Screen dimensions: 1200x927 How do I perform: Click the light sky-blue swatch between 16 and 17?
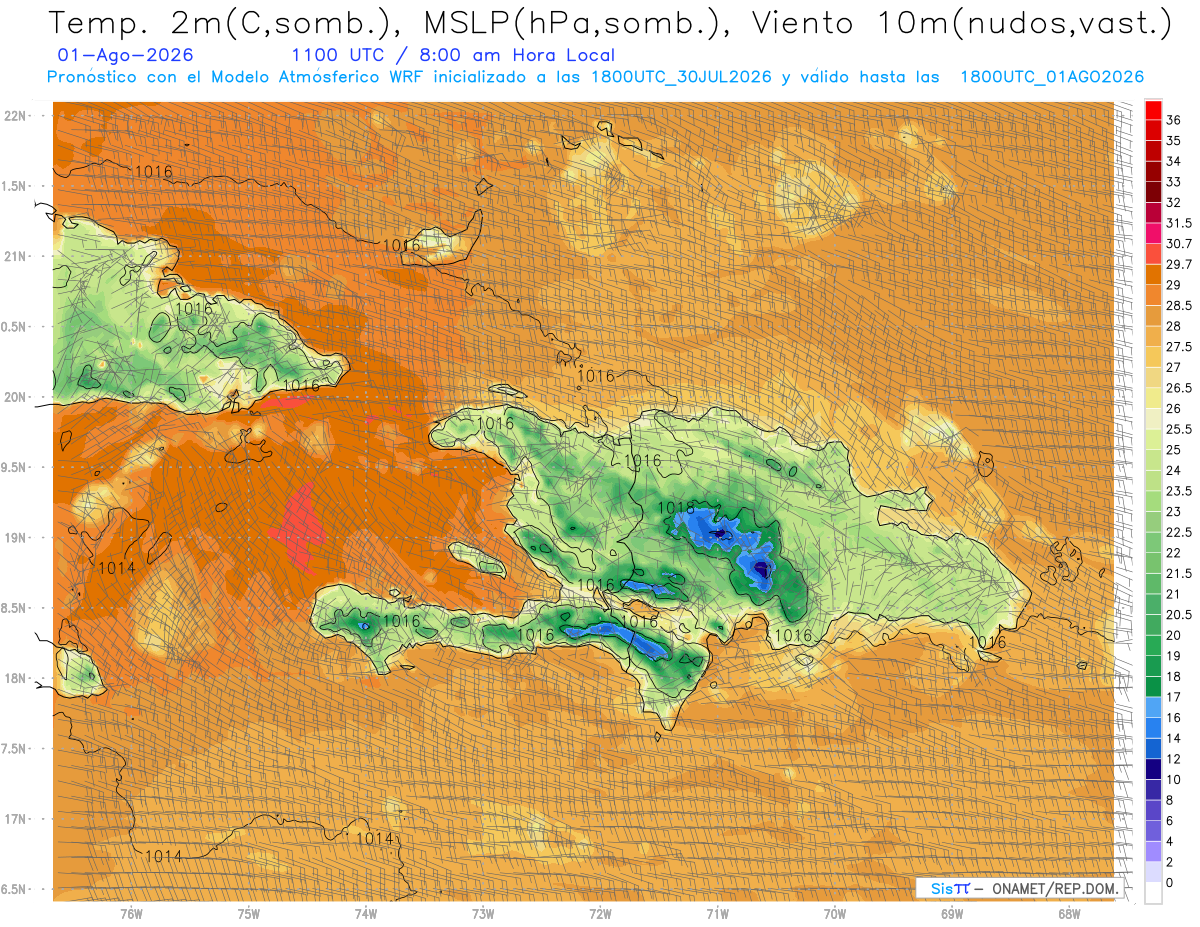point(1153,707)
